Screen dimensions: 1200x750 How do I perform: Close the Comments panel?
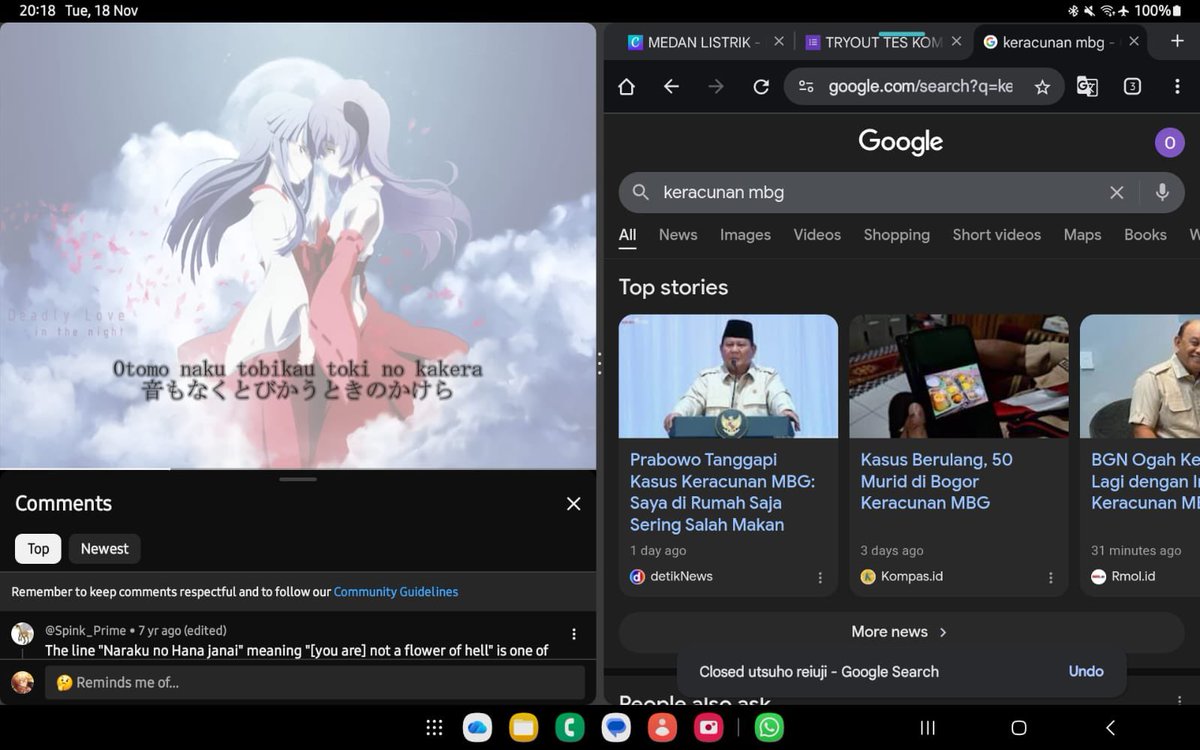point(573,504)
